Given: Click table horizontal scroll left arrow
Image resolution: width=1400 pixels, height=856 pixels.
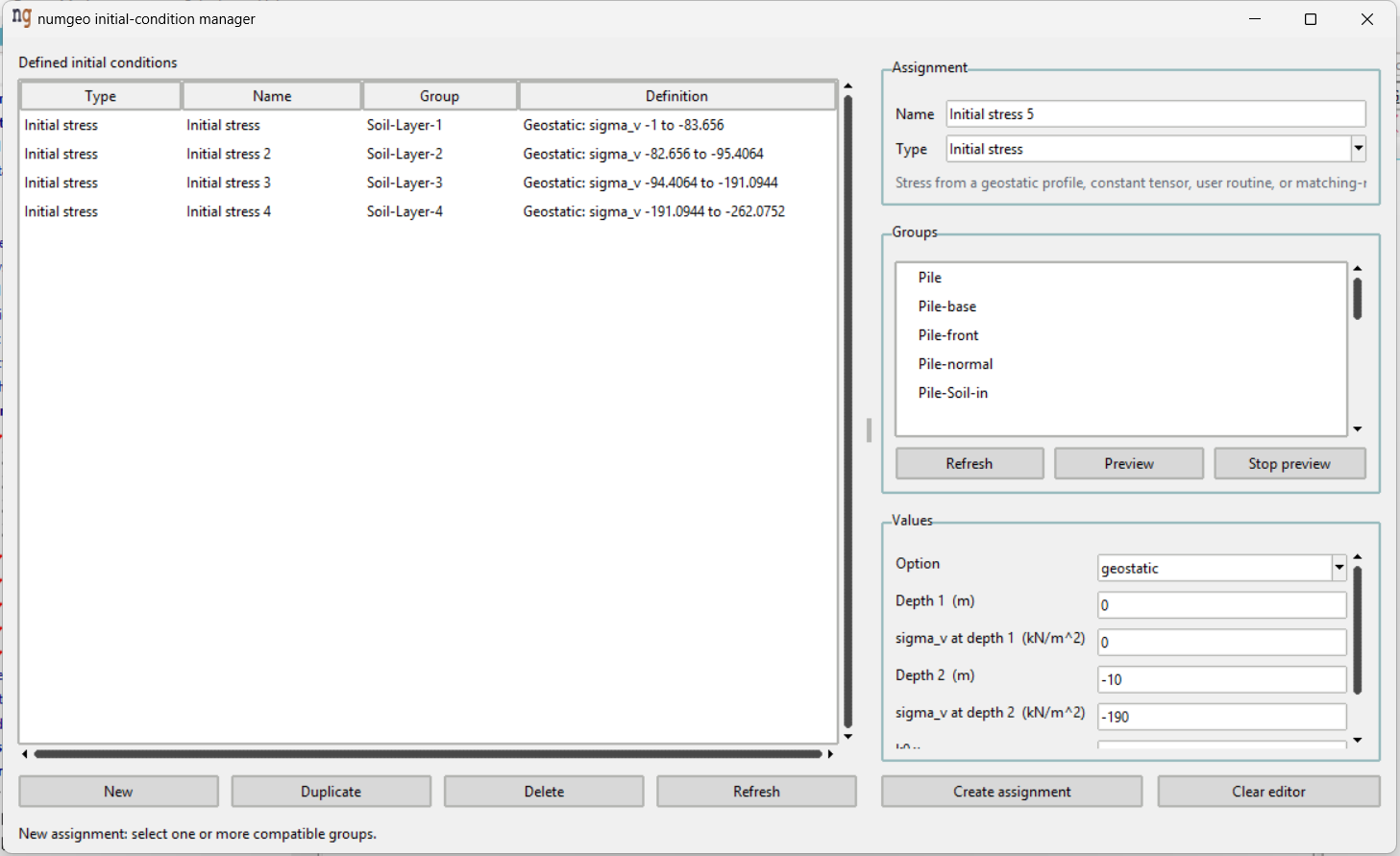Looking at the screenshot, I should coord(25,754).
